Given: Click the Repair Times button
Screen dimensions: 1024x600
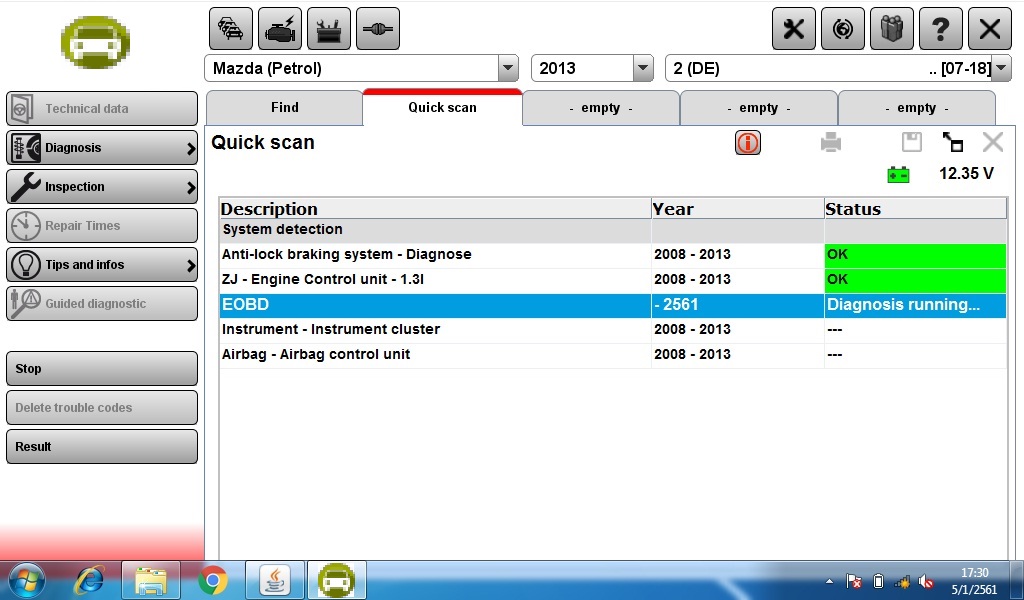Looking at the screenshot, I should click(x=102, y=225).
